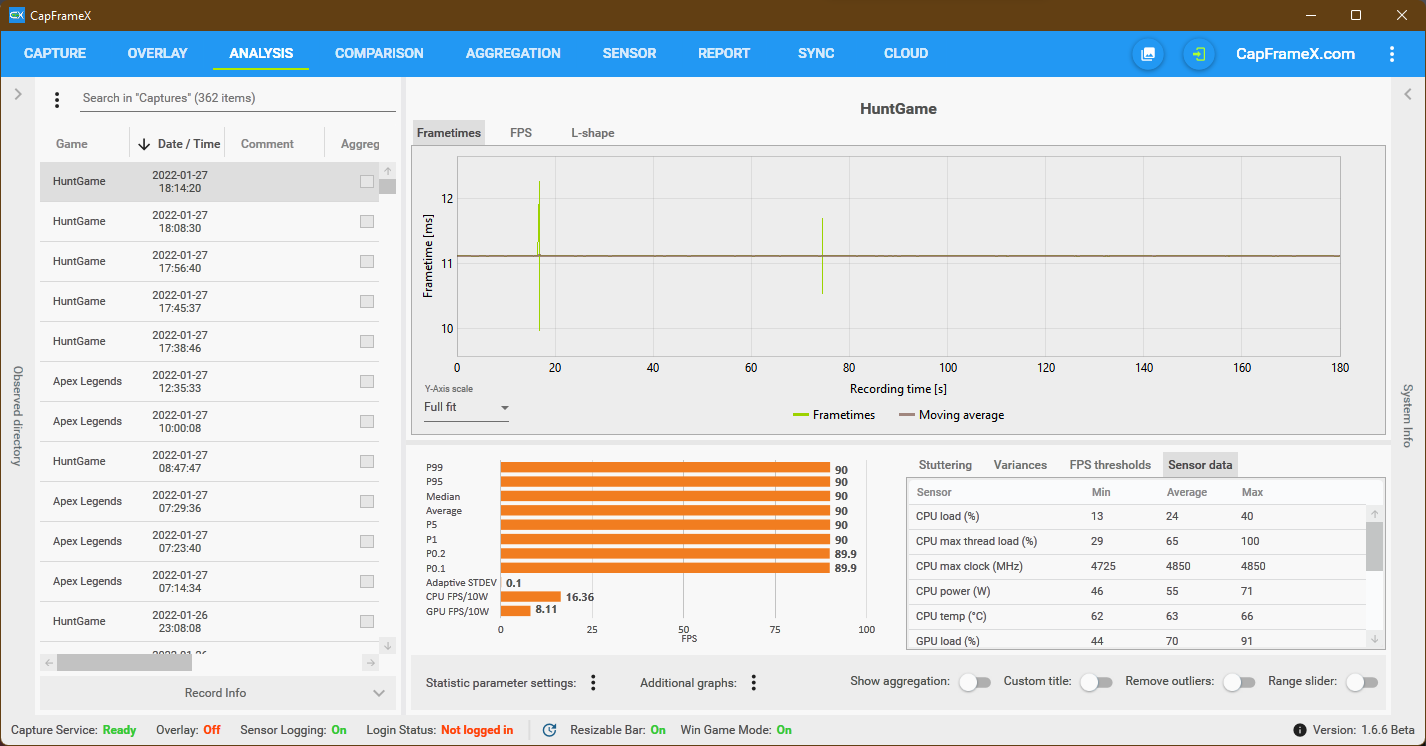Select capture HuntGame 2022-01-26 23:08:08

click(210, 622)
